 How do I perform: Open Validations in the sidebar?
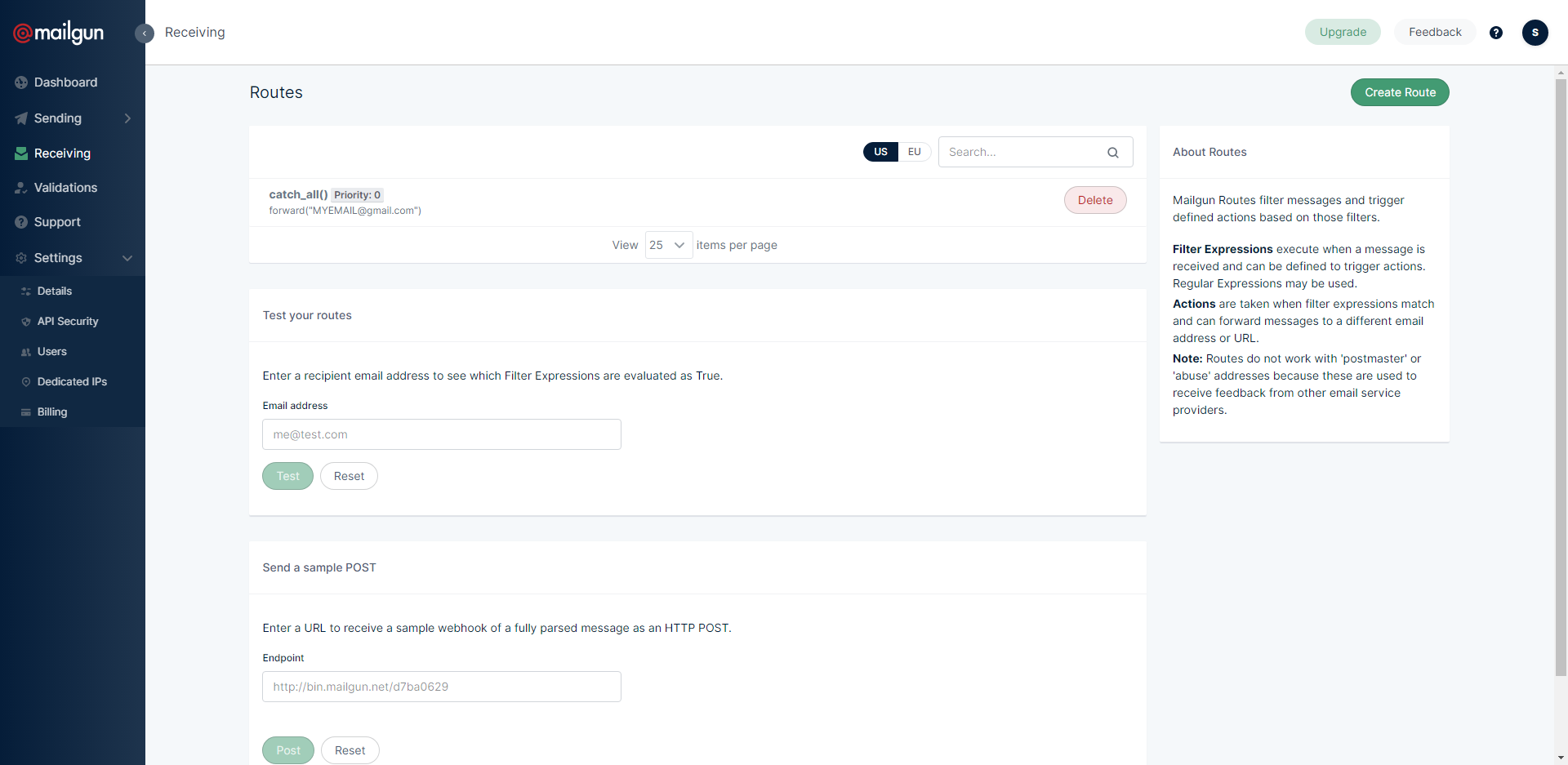pyautogui.click(x=65, y=188)
